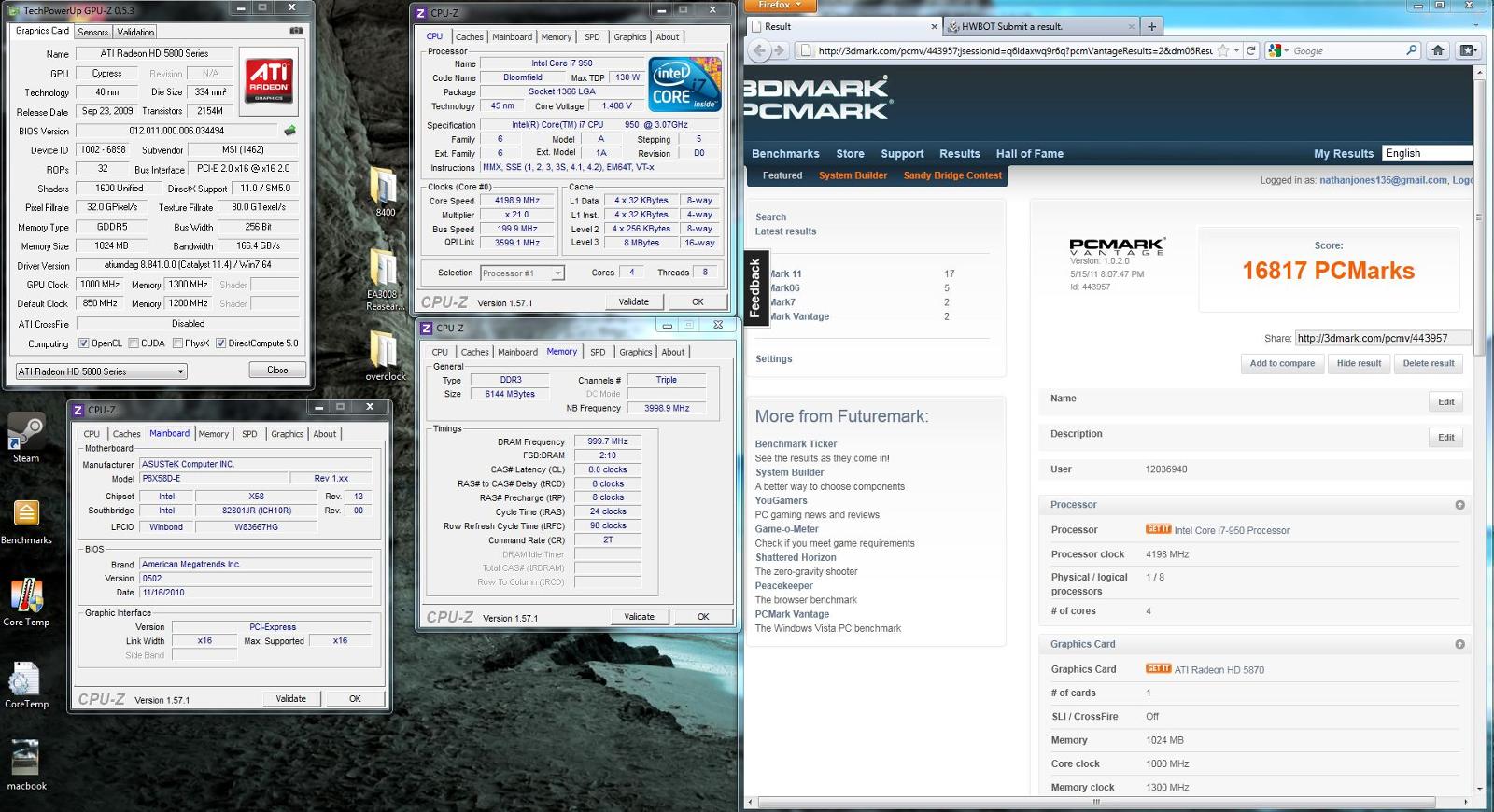Click GET IT badge beside Intel Core i7-950
The height and width of the screenshot is (812, 1494).
tap(1158, 529)
